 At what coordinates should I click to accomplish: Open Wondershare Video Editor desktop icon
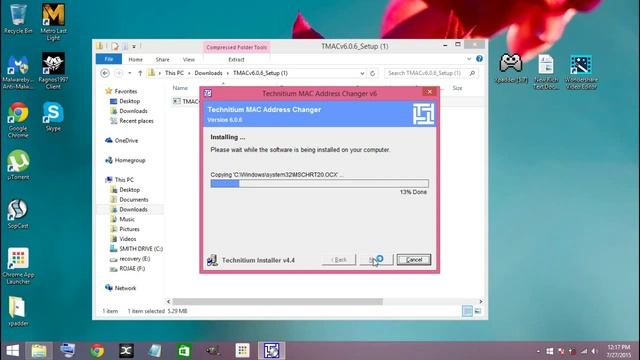coord(581,71)
